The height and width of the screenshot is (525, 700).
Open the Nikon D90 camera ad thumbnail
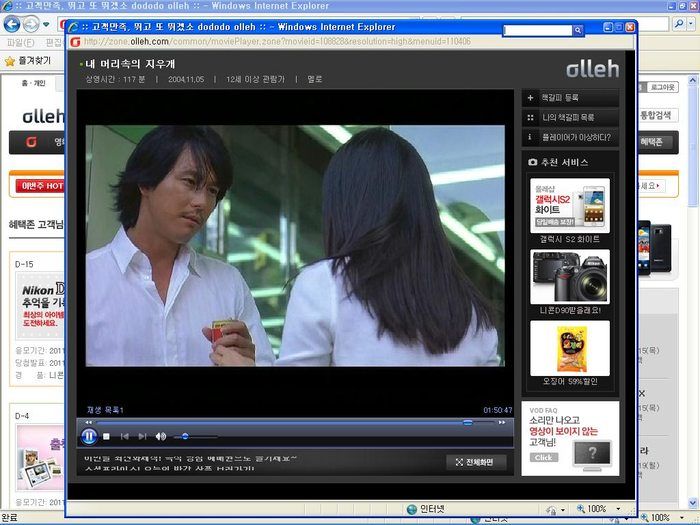(570, 277)
